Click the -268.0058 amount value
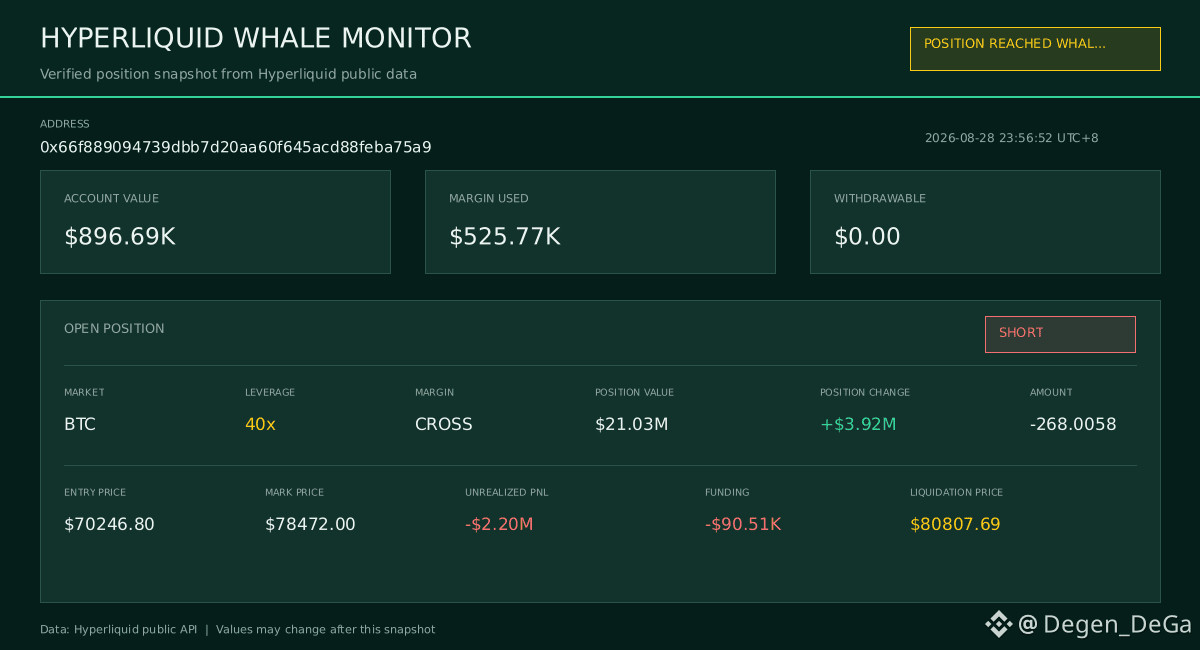This screenshot has width=1200, height=650. 1073,424
